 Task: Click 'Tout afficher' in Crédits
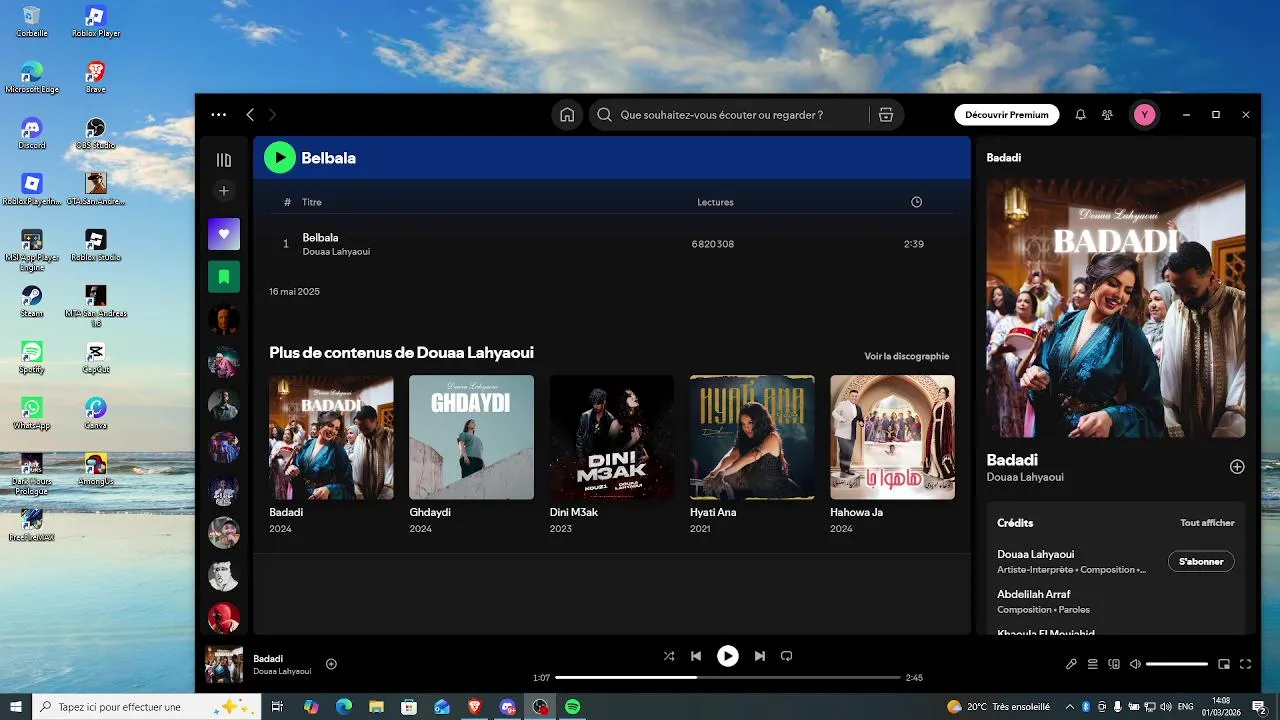tap(1207, 523)
